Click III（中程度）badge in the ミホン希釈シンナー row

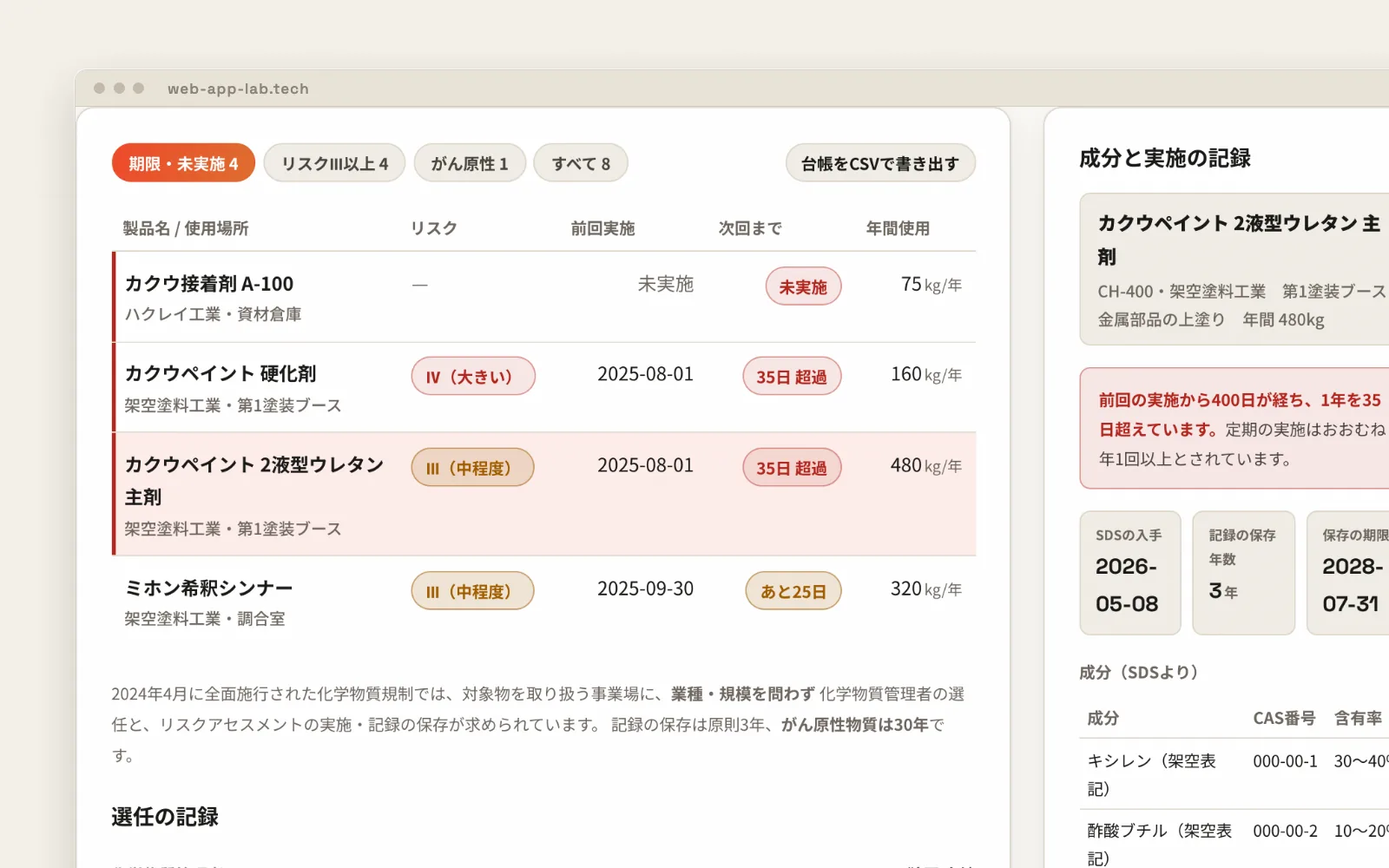coord(472,591)
